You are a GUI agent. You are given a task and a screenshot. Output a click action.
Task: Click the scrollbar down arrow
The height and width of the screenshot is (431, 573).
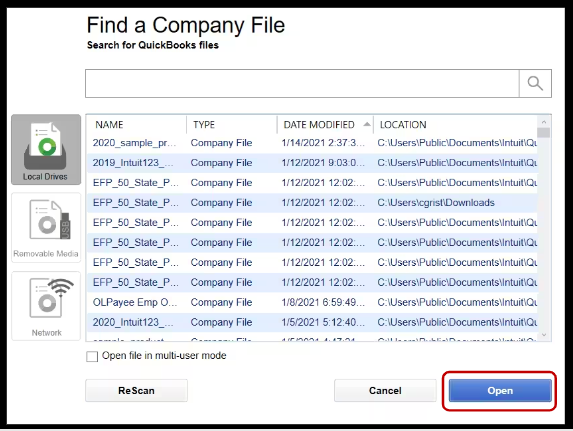pyautogui.click(x=544, y=335)
